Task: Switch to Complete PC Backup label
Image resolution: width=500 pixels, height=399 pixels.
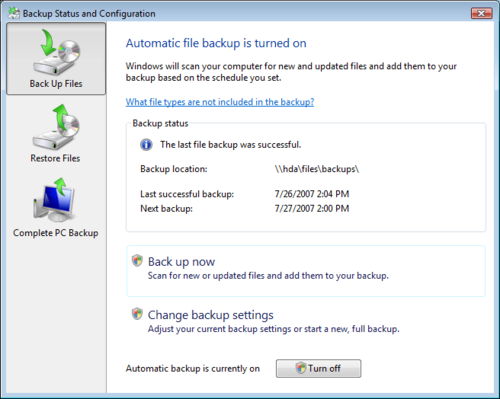Action: coord(56,233)
